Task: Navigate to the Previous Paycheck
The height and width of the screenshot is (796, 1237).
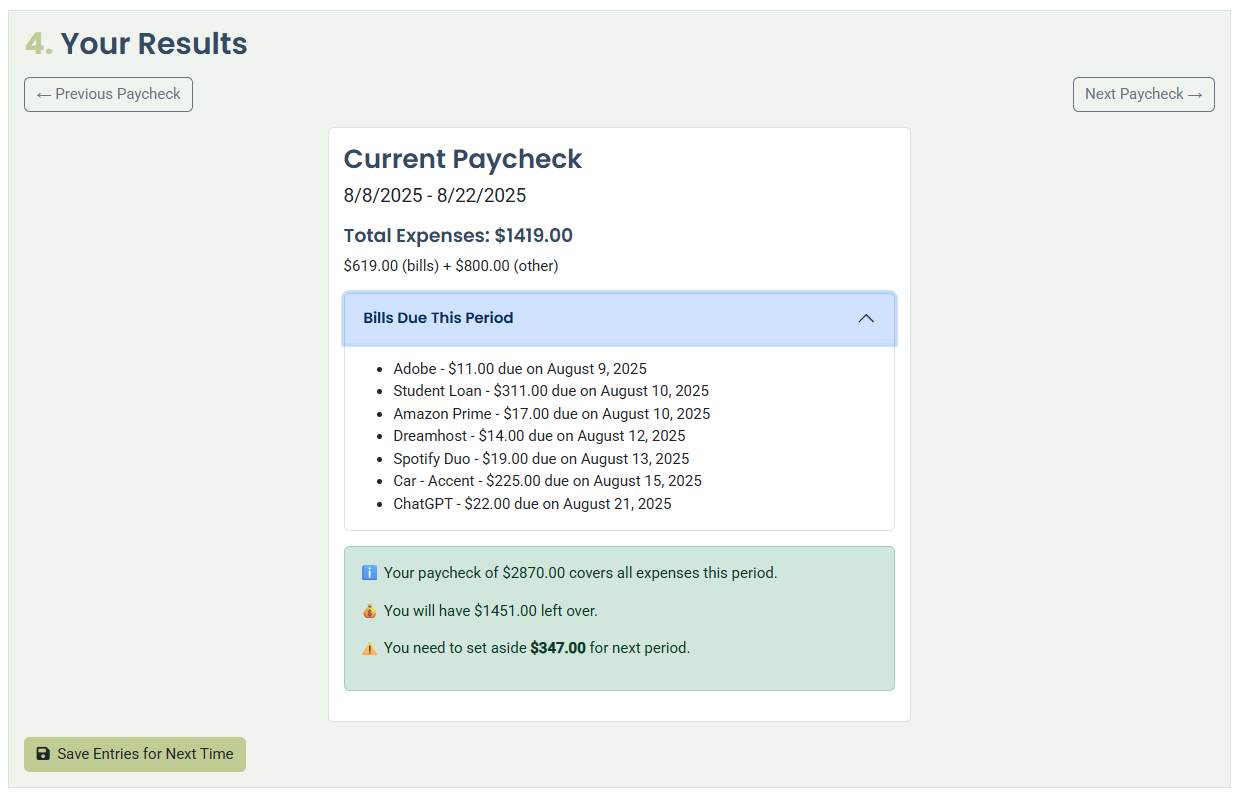Action: pyautogui.click(x=108, y=94)
